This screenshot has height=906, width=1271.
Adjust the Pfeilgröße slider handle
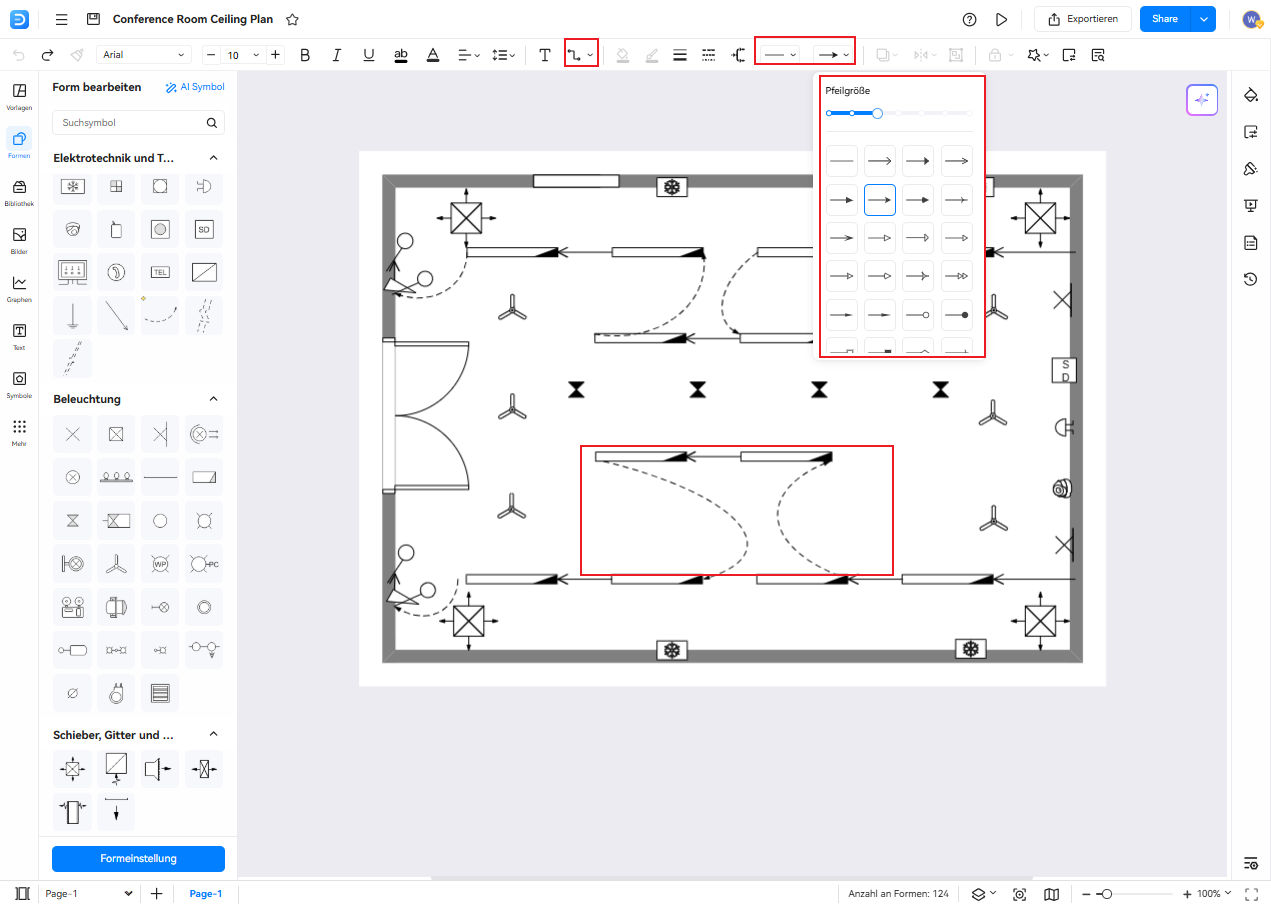pos(877,113)
